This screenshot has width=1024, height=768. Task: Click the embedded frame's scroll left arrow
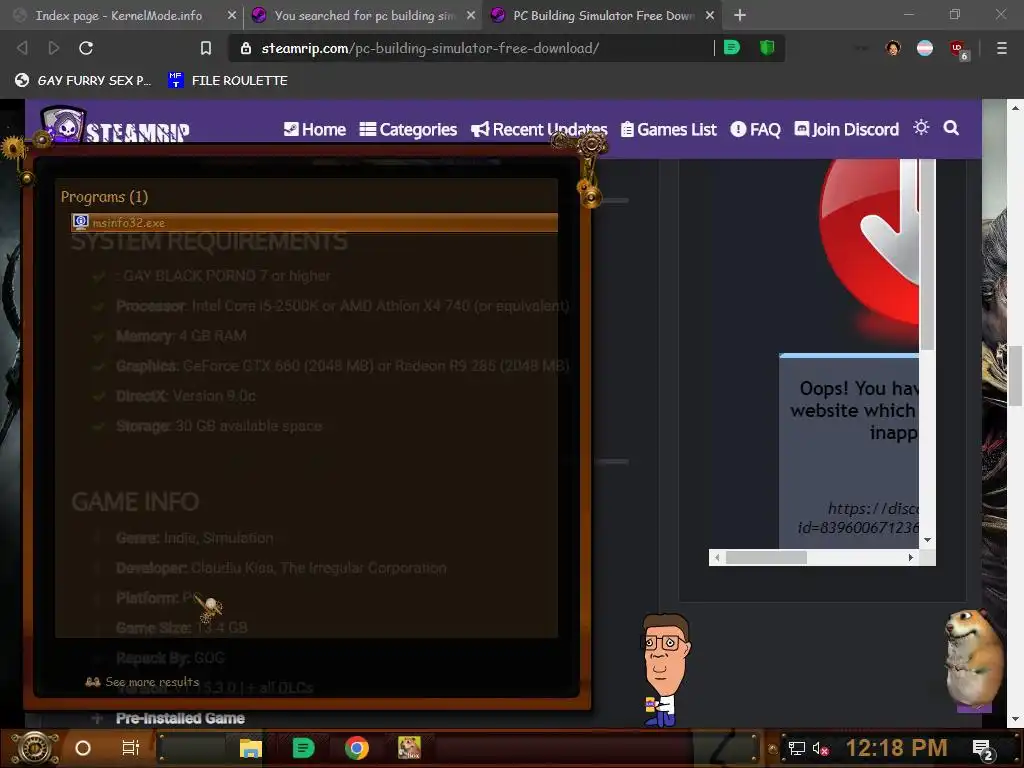pos(717,557)
